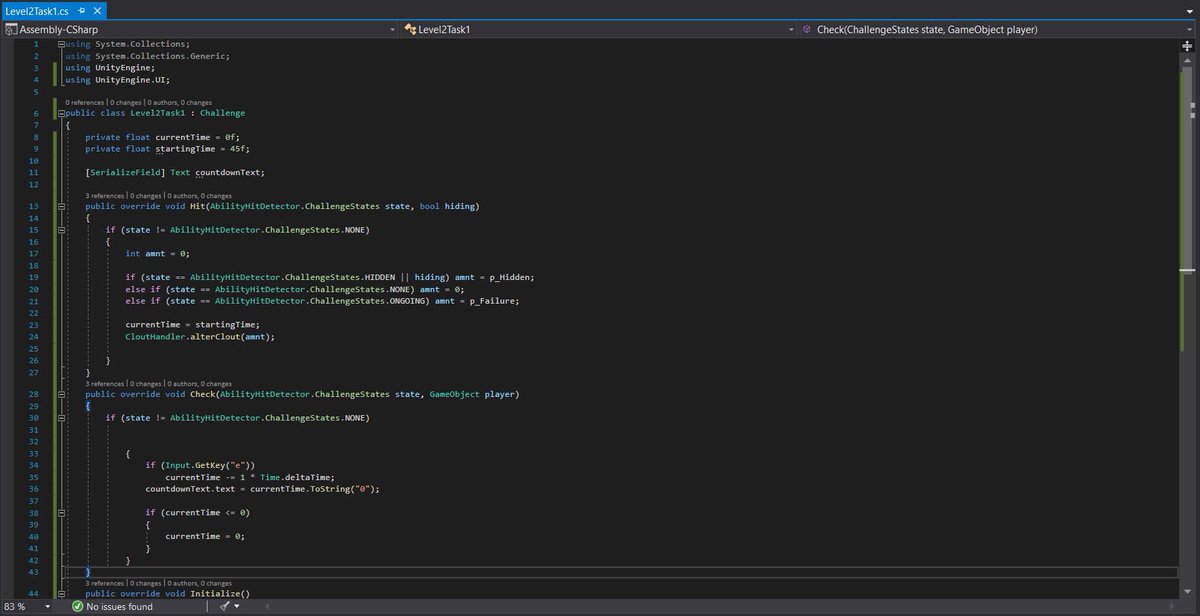This screenshot has height=616, width=1200.
Task: Collapse the if block at line 15
Action: (x=61, y=230)
